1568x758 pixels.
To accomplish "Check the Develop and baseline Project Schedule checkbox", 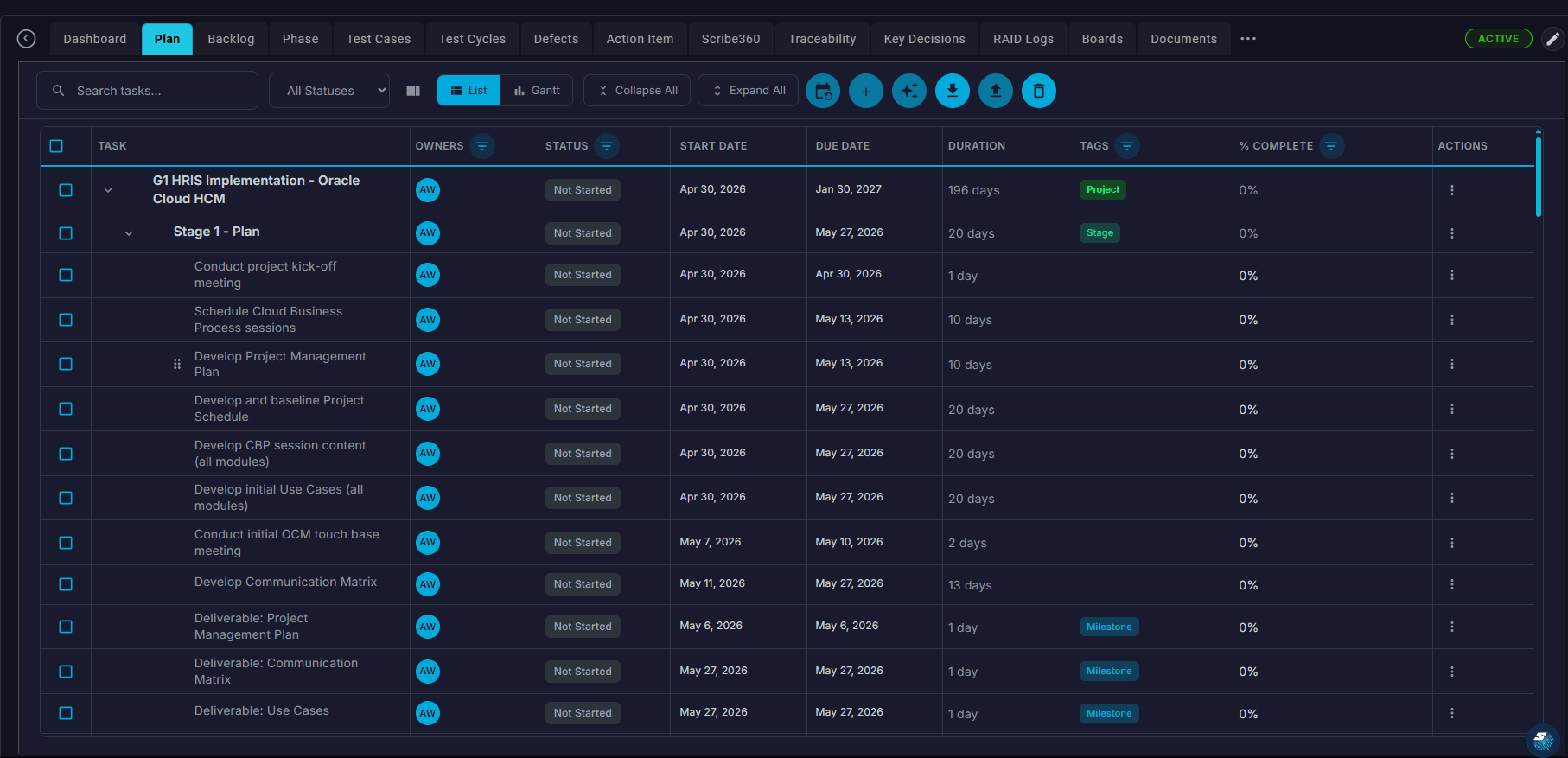I will (x=66, y=409).
